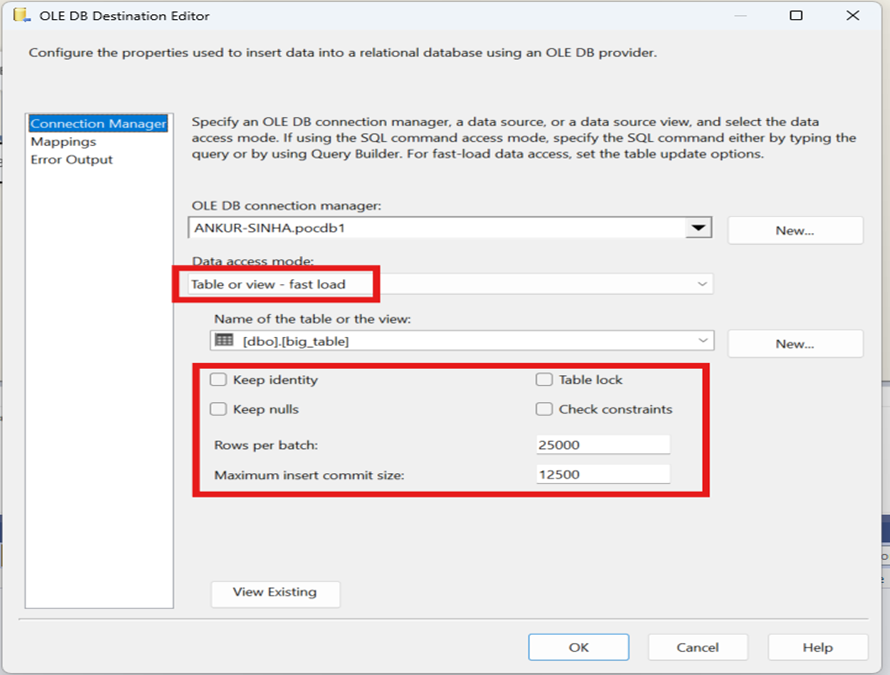This screenshot has width=890, height=675.
Task: Check the Table lock option
Action: 544,380
